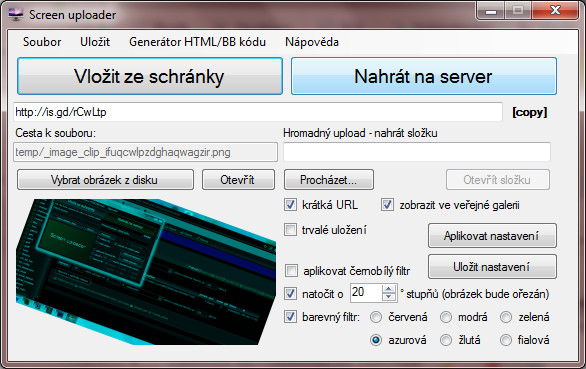Click the URL field showing http://is.gd/rCwLtp
Screen dimensions: 586x369
click(x=258, y=112)
